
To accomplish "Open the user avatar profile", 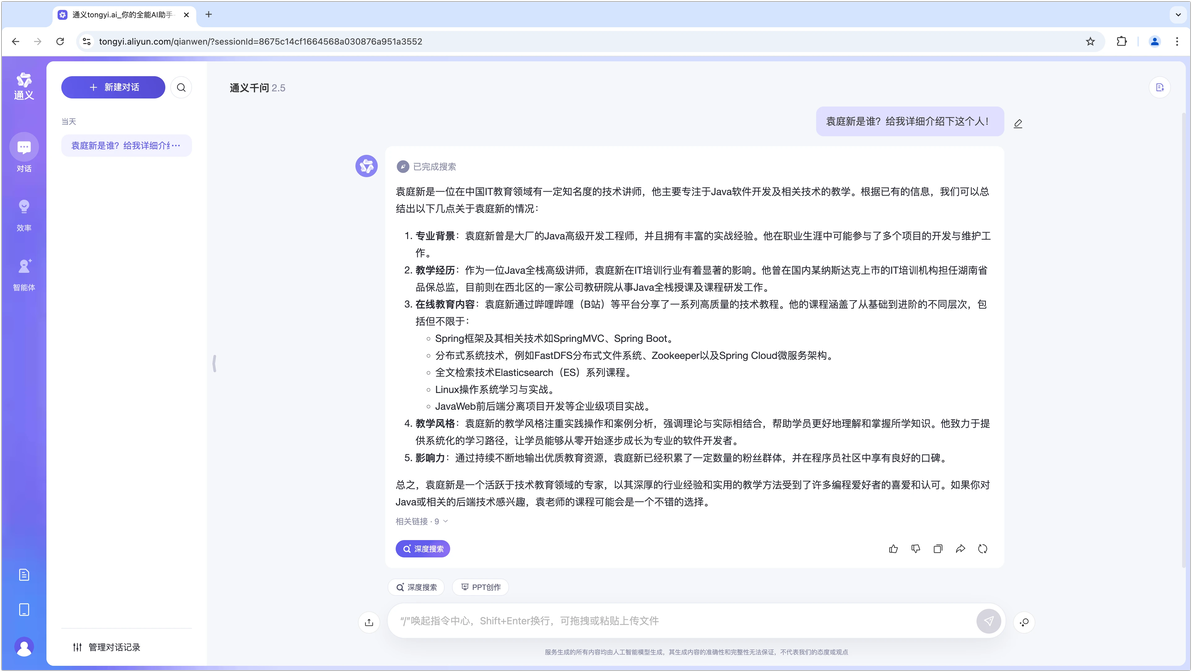I will click(x=24, y=647).
